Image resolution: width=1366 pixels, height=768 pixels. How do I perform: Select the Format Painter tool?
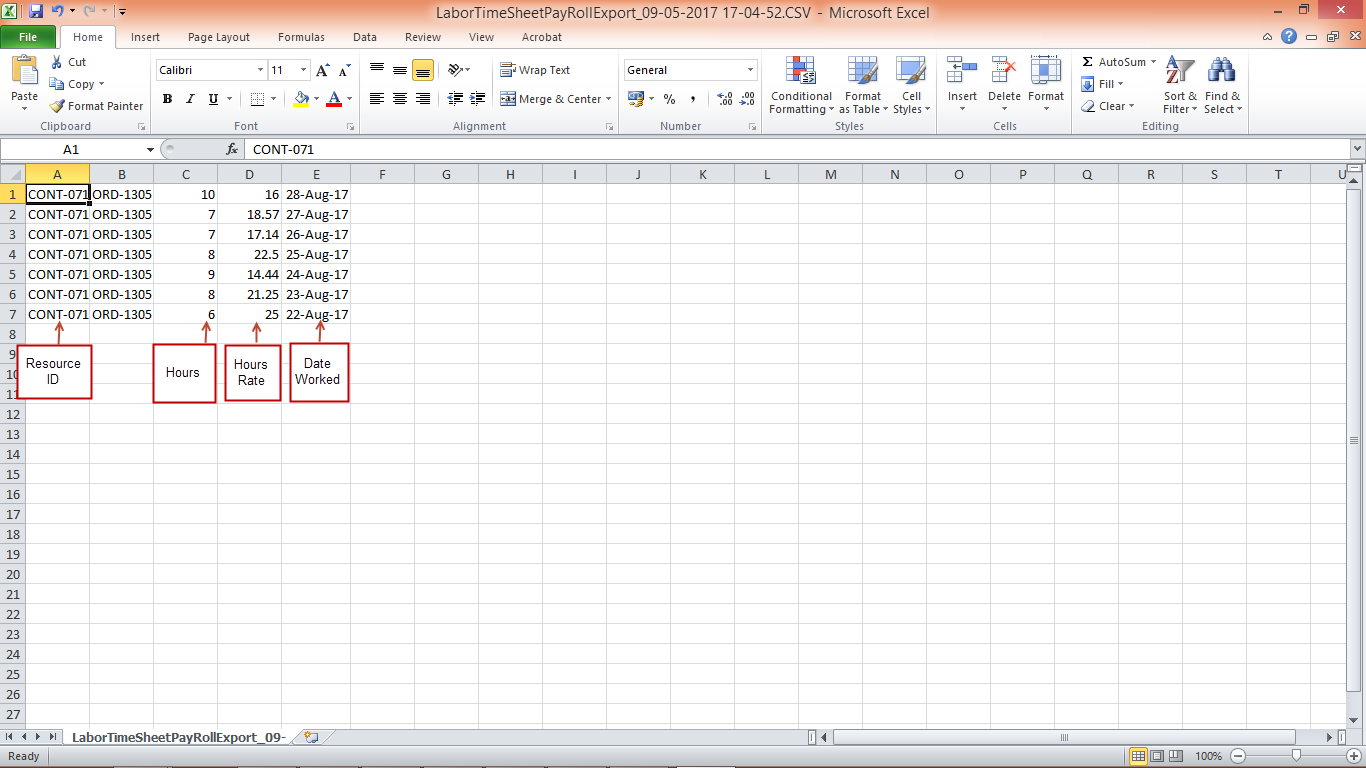tap(96, 105)
